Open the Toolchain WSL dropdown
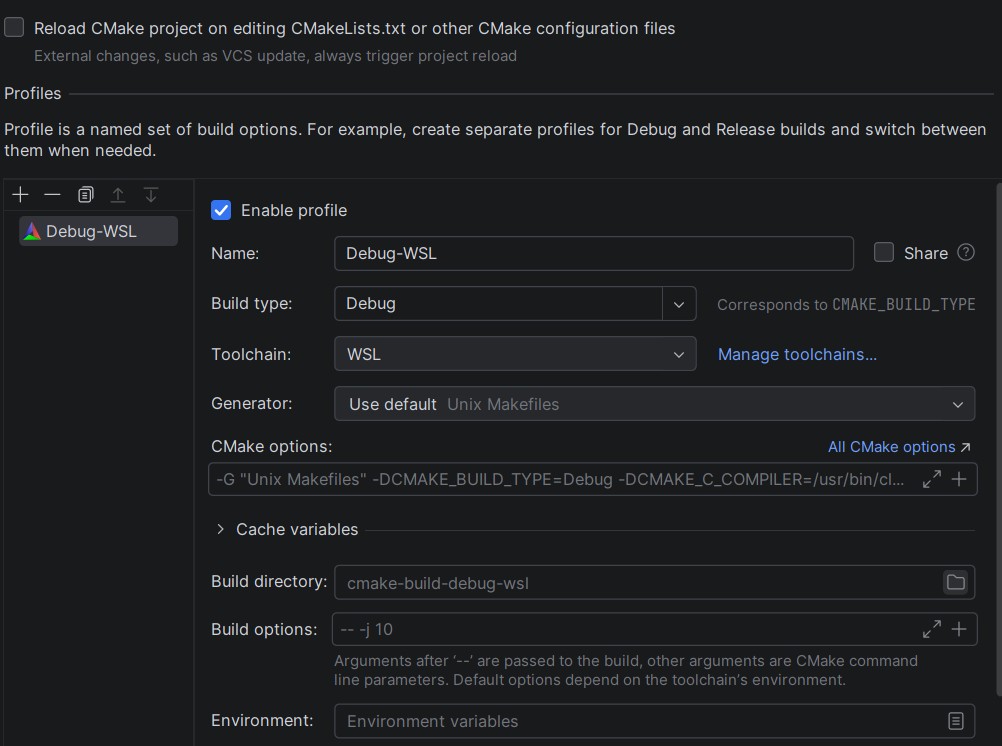Image resolution: width=1002 pixels, height=746 pixels. (x=515, y=354)
